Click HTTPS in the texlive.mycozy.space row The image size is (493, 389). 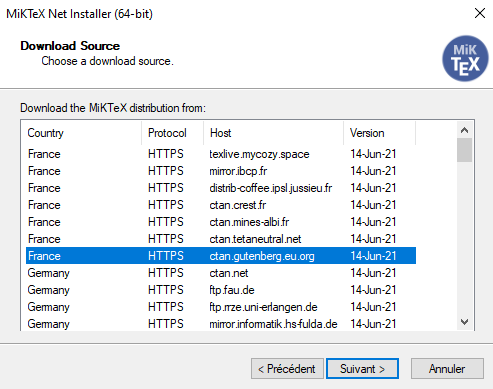166,154
